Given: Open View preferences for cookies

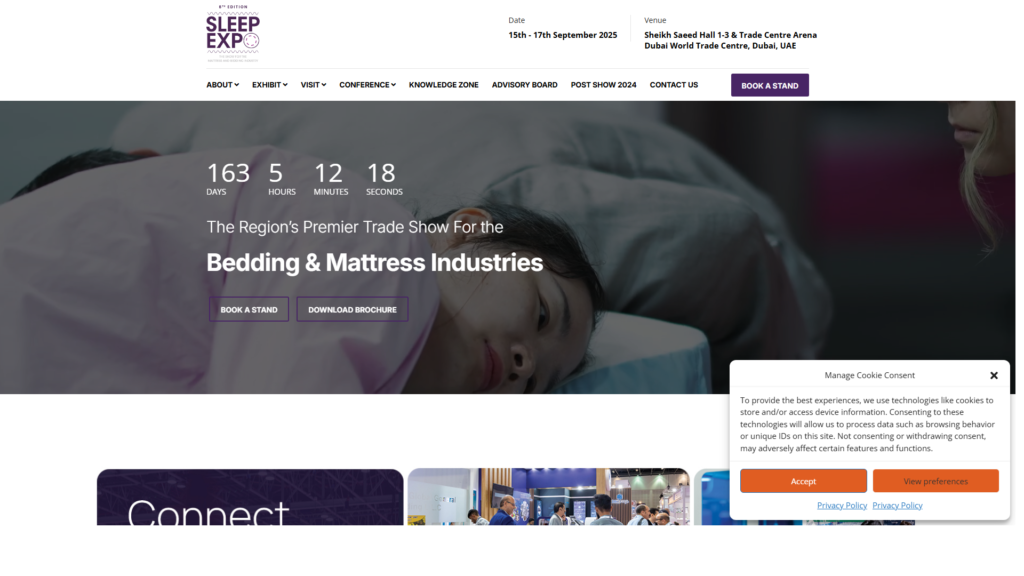Looking at the screenshot, I should pos(935,481).
